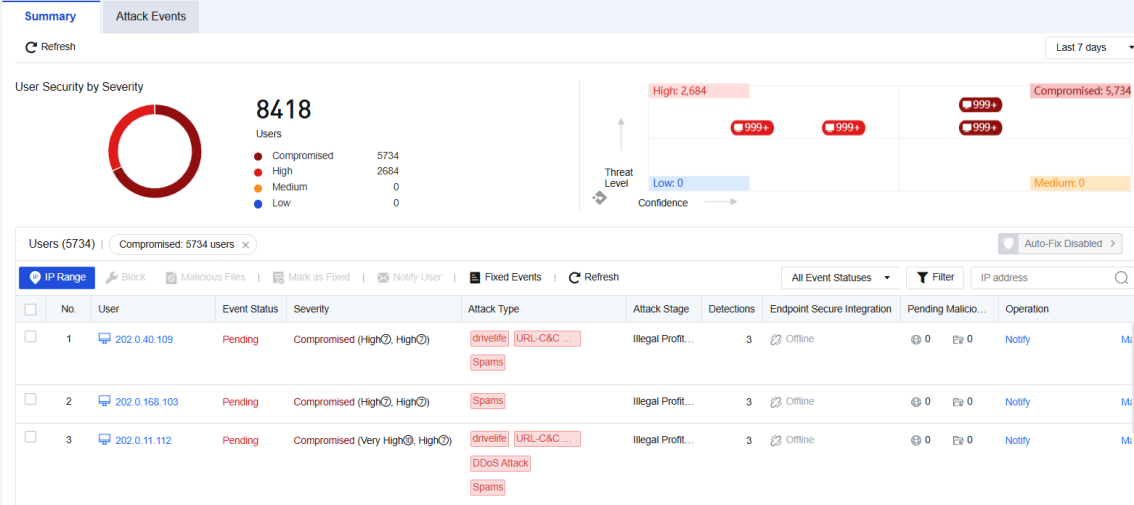Select the checkbox for row 3

[30, 437]
